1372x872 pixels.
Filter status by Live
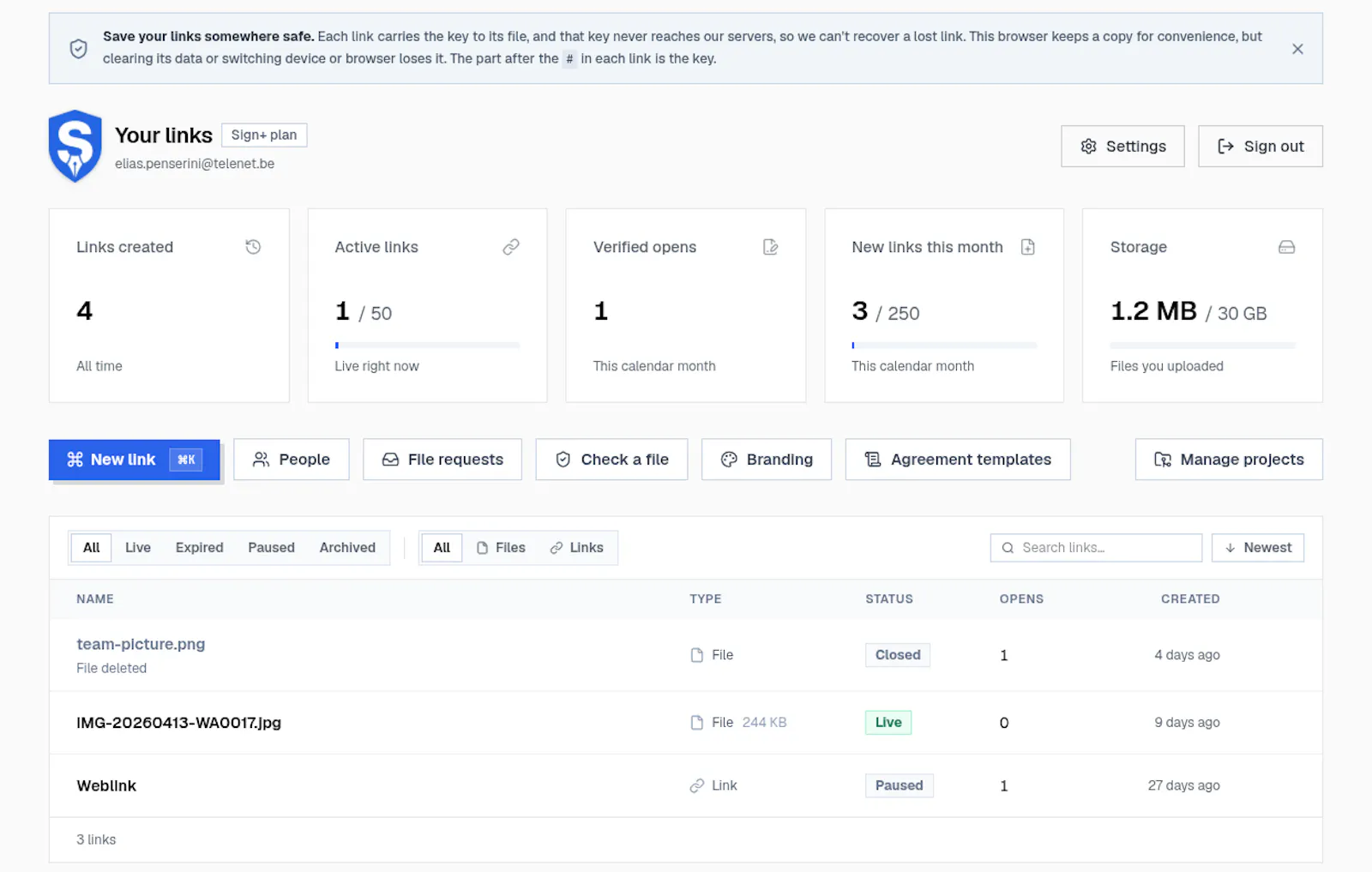pyautogui.click(x=138, y=548)
